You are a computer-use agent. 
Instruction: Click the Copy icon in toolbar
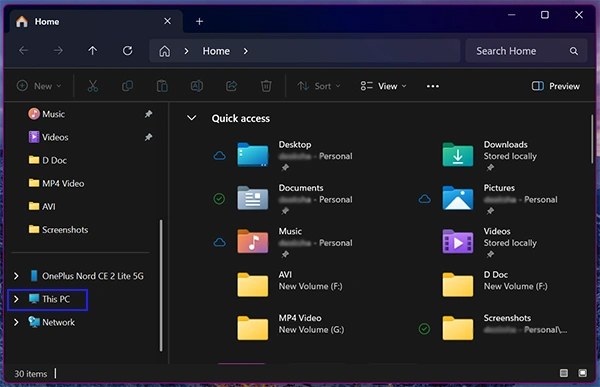coord(127,86)
